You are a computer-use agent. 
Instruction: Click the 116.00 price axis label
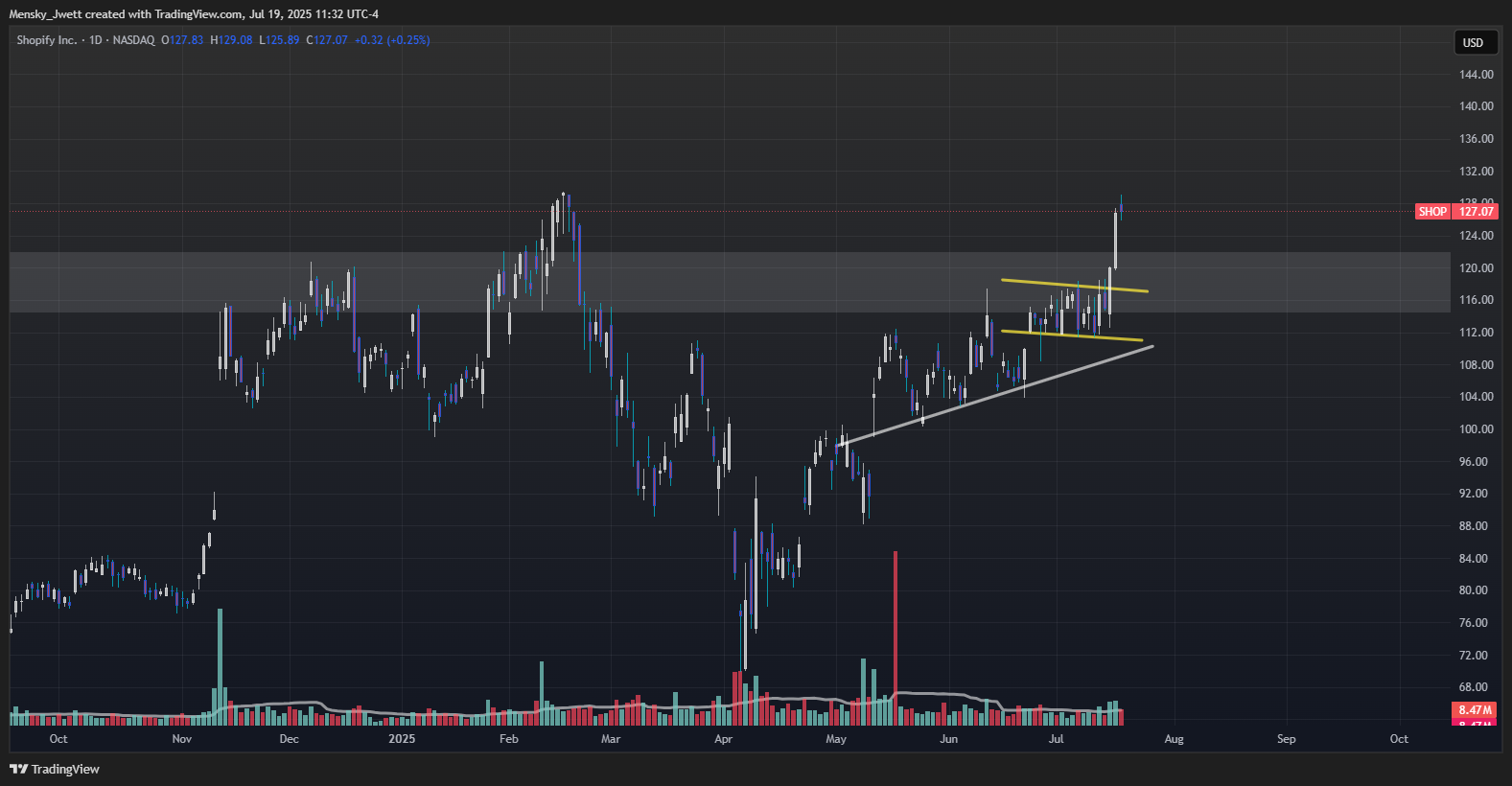click(x=1476, y=300)
